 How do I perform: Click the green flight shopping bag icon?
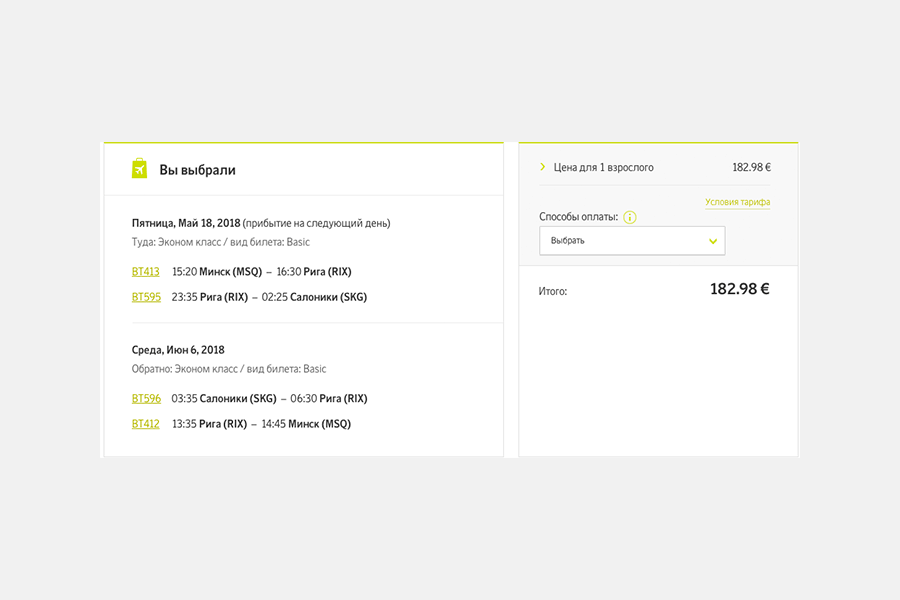click(x=139, y=169)
